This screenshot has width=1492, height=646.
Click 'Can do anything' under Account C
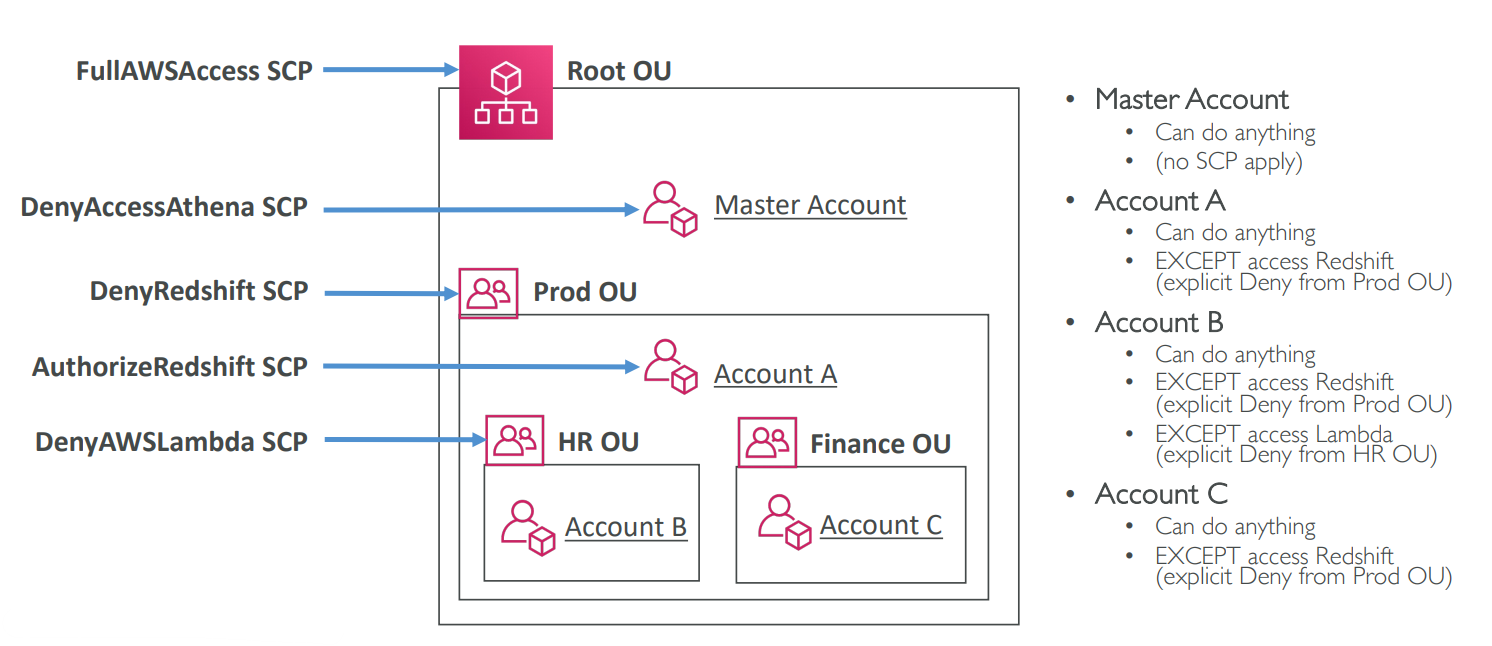(x=1235, y=526)
